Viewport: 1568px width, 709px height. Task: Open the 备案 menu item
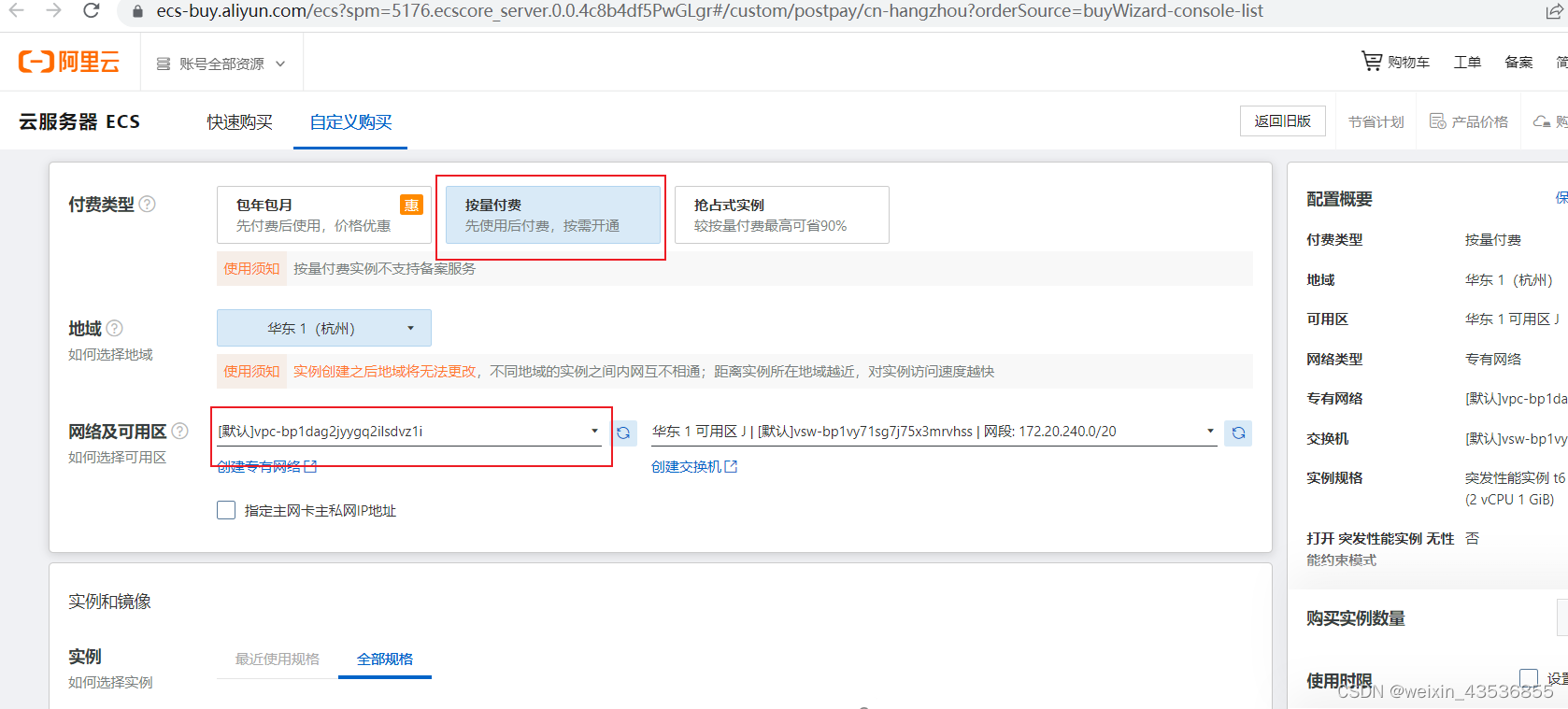[x=1518, y=62]
